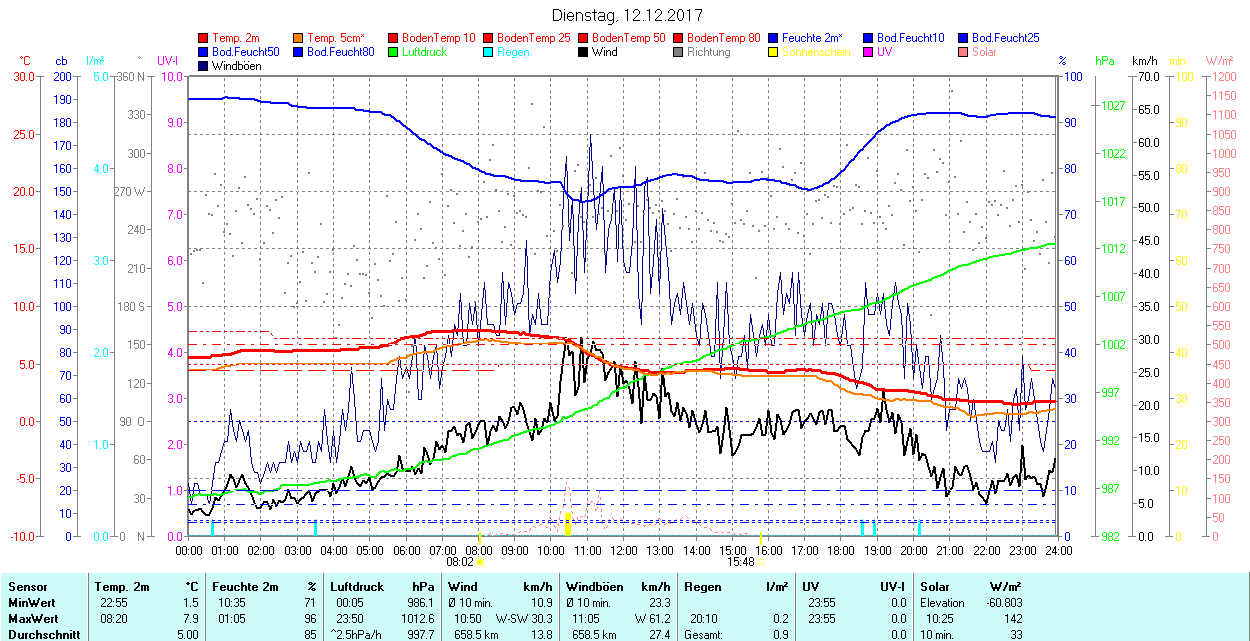Viewport: 1250px width, 641px height.
Task: Click the orange Temp. 5cm* legend swatch
Action: click(x=299, y=38)
